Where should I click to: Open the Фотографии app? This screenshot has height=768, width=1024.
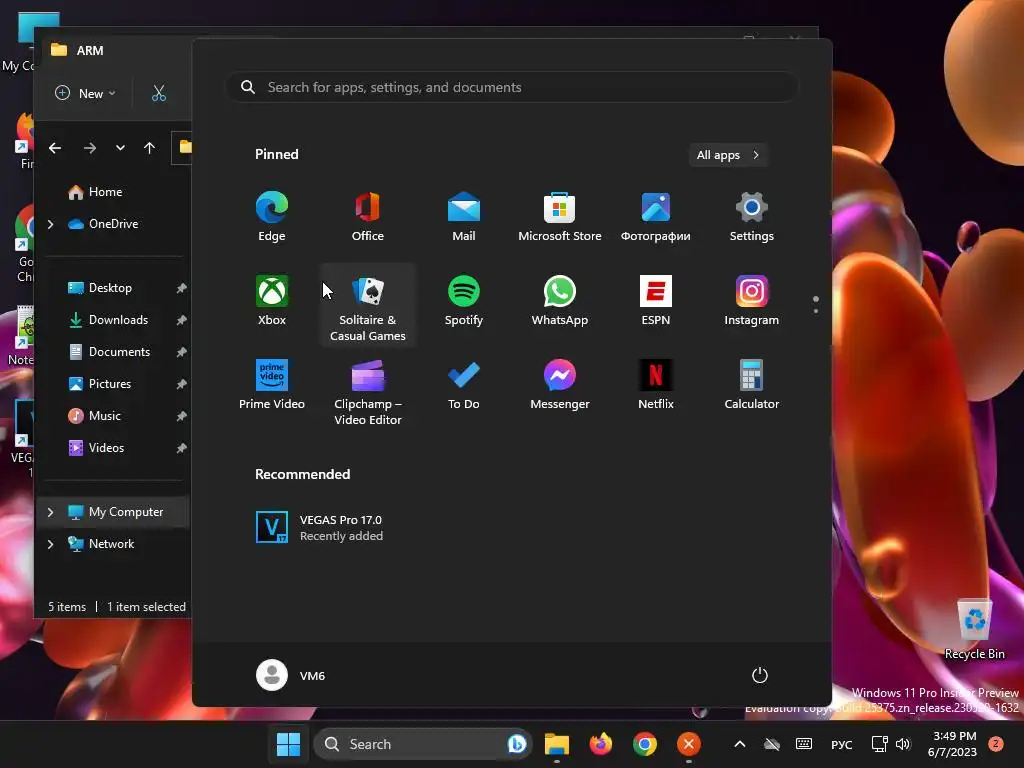pos(656,217)
